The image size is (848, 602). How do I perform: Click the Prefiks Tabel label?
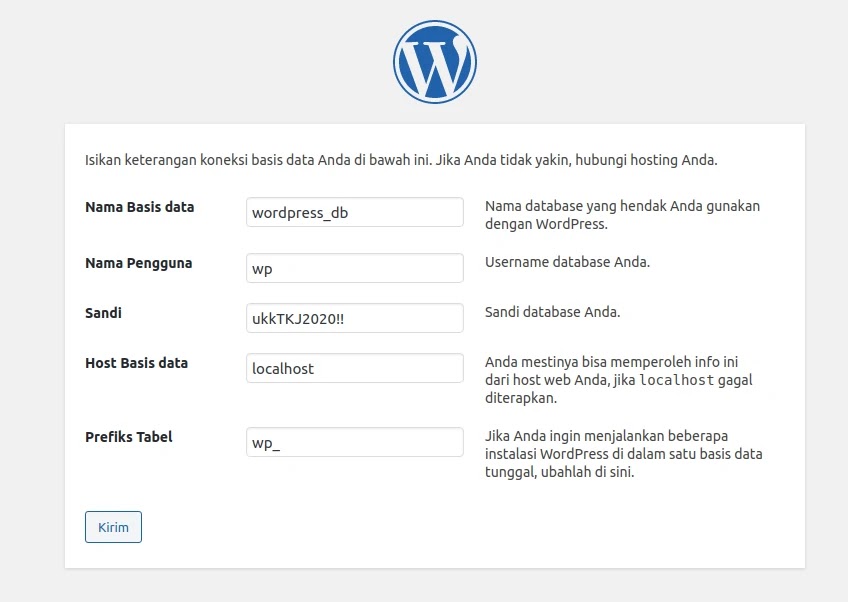[x=128, y=437]
